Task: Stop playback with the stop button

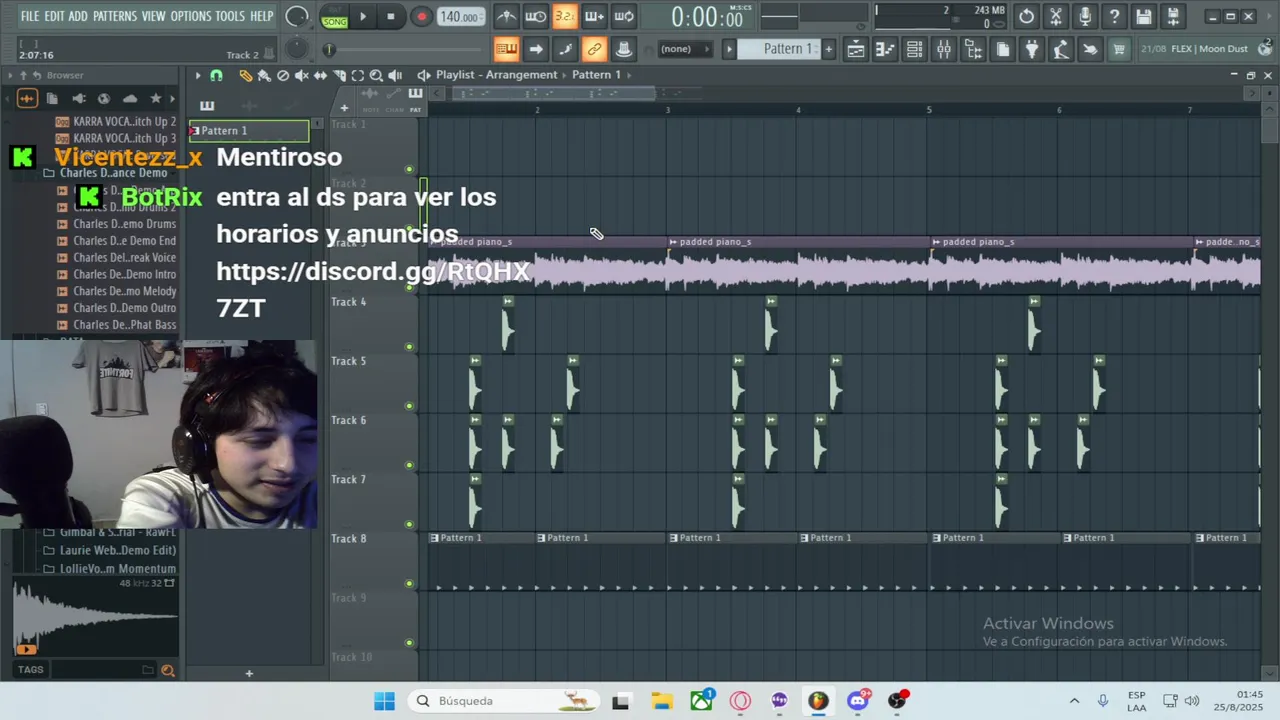Action: [391, 16]
